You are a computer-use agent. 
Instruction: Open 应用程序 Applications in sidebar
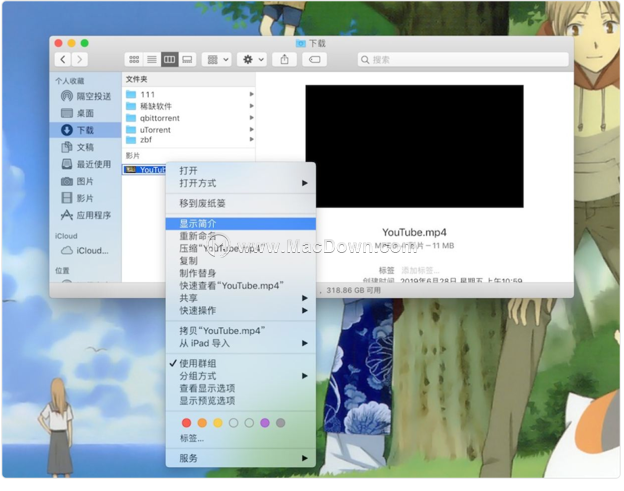[x=86, y=215]
